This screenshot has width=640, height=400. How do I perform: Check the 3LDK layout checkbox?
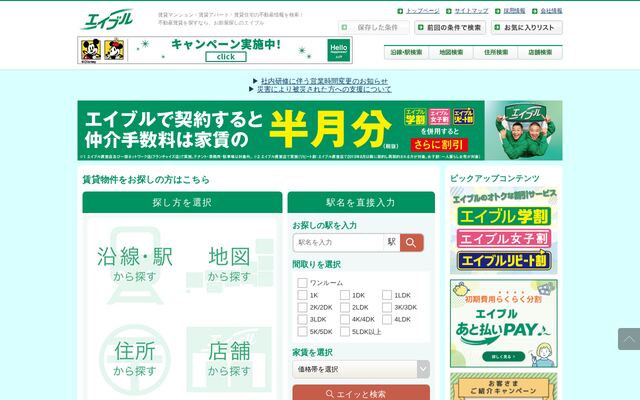pos(302,319)
